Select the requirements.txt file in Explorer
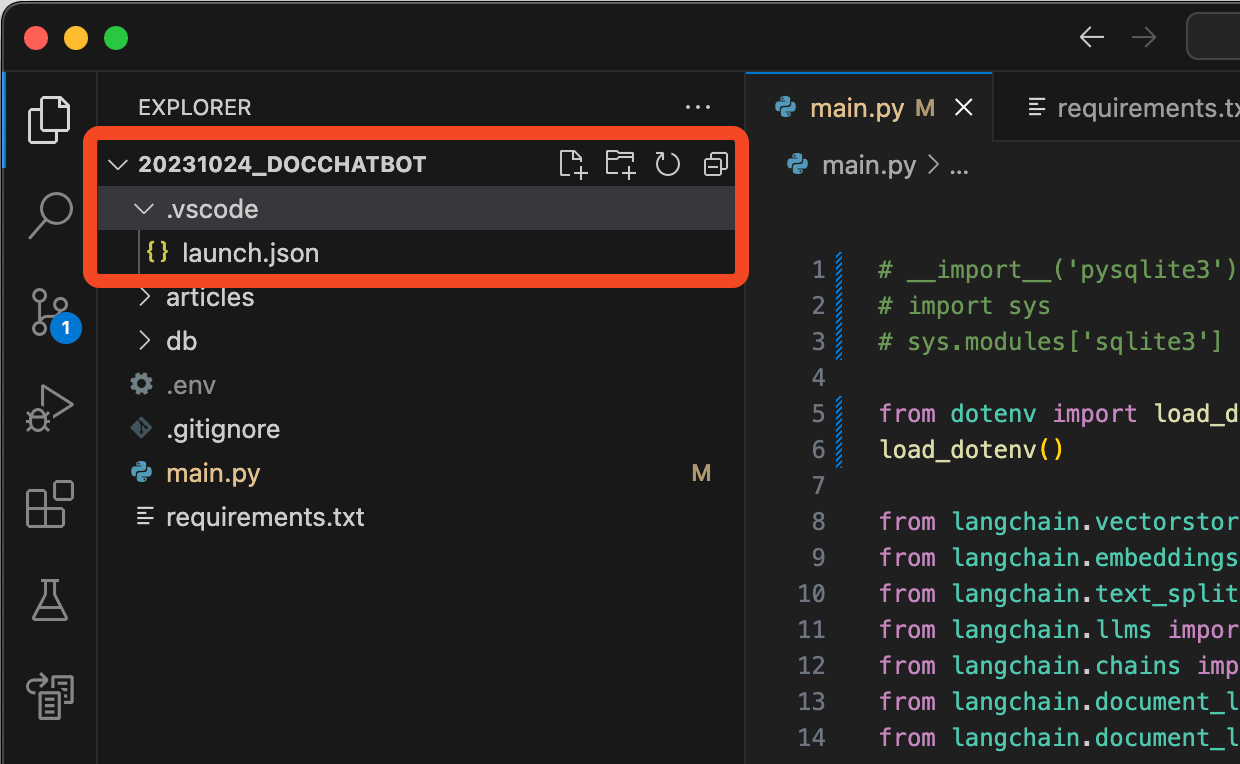The image size is (1240, 764). [x=264, y=517]
